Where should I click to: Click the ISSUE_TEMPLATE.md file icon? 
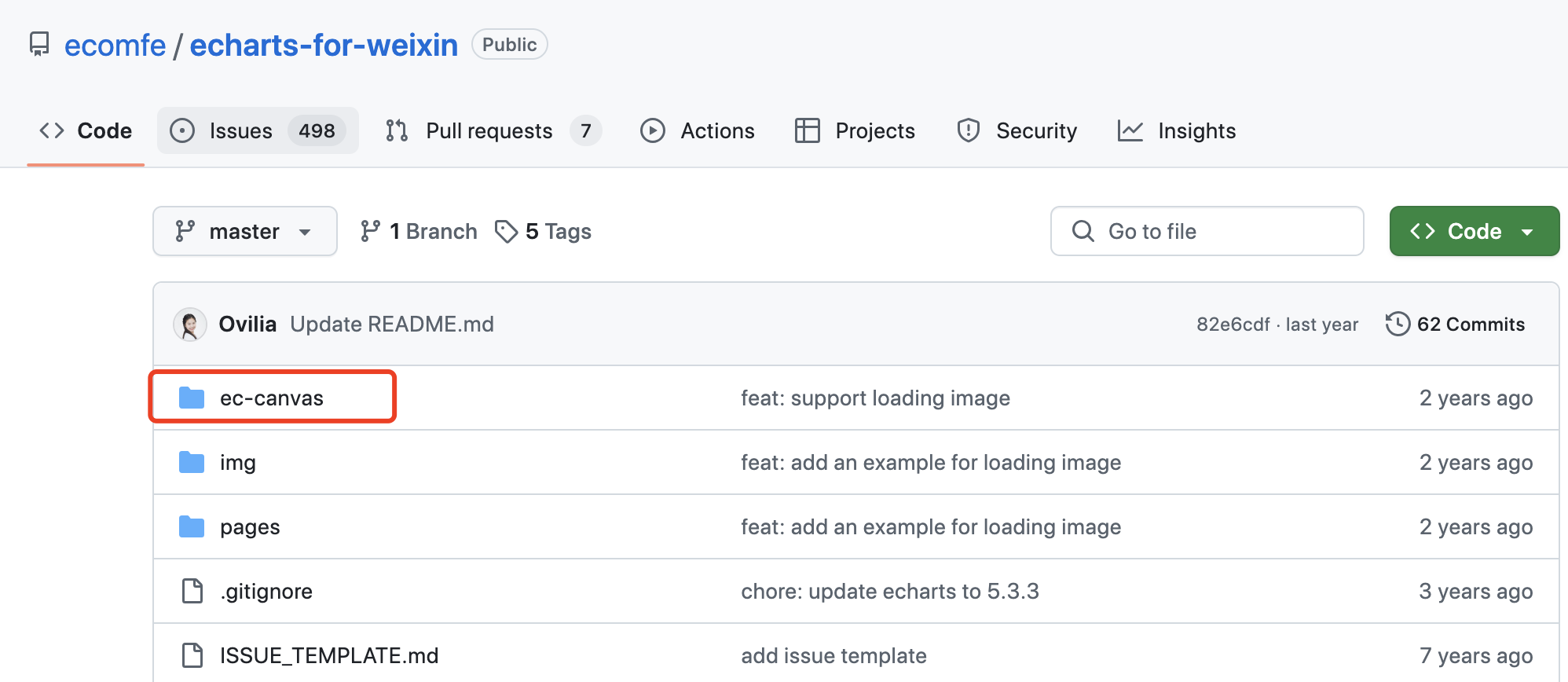192,655
